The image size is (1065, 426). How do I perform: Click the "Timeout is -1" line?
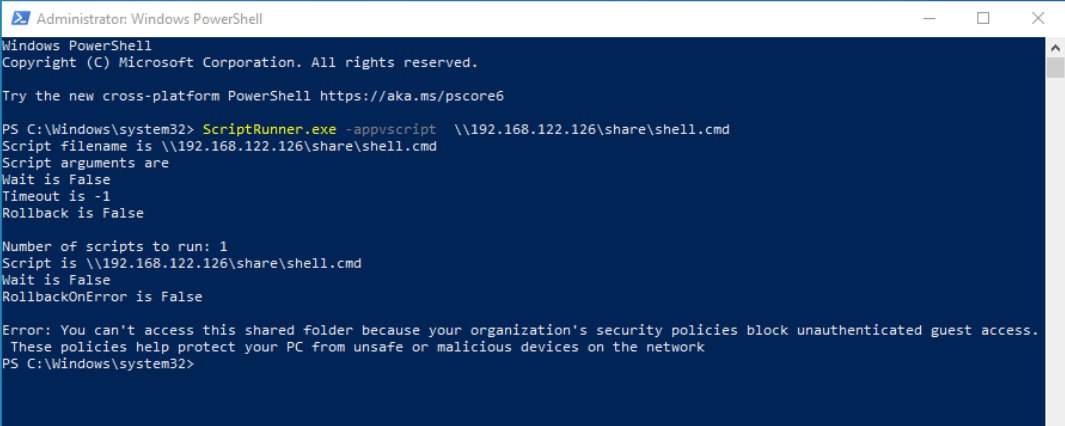click(x=56, y=197)
